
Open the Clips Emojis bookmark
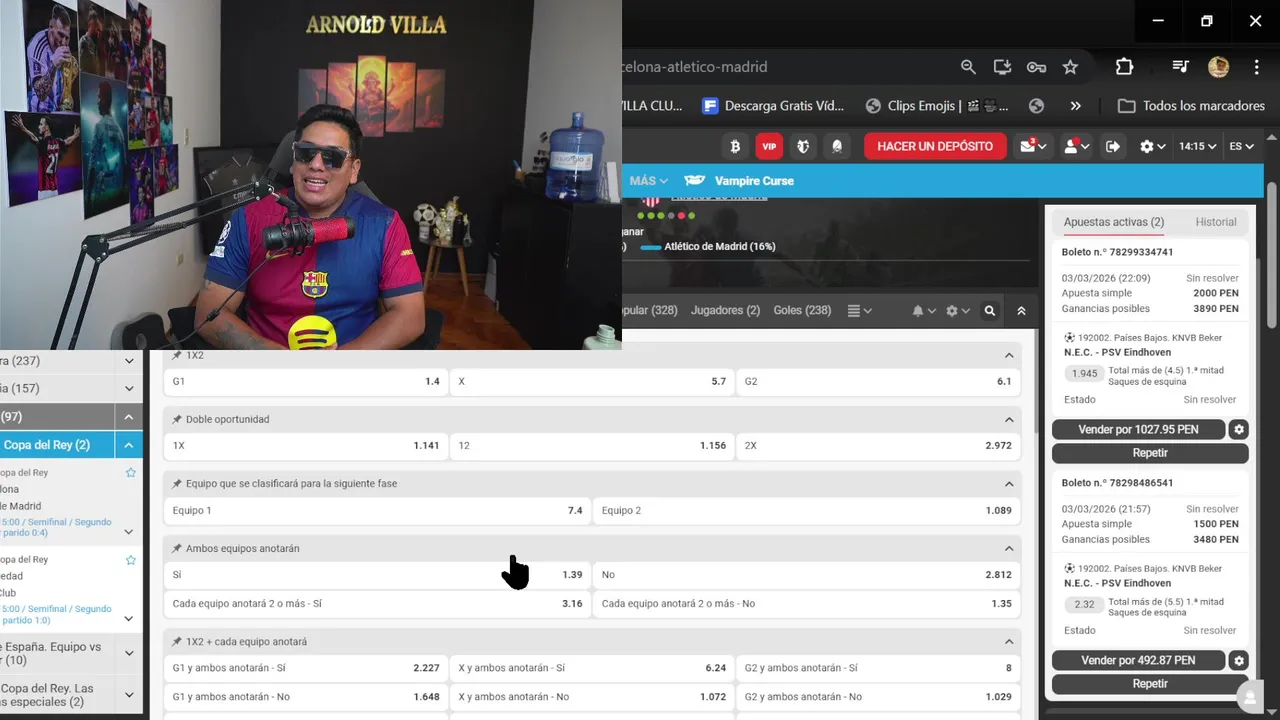(936, 106)
